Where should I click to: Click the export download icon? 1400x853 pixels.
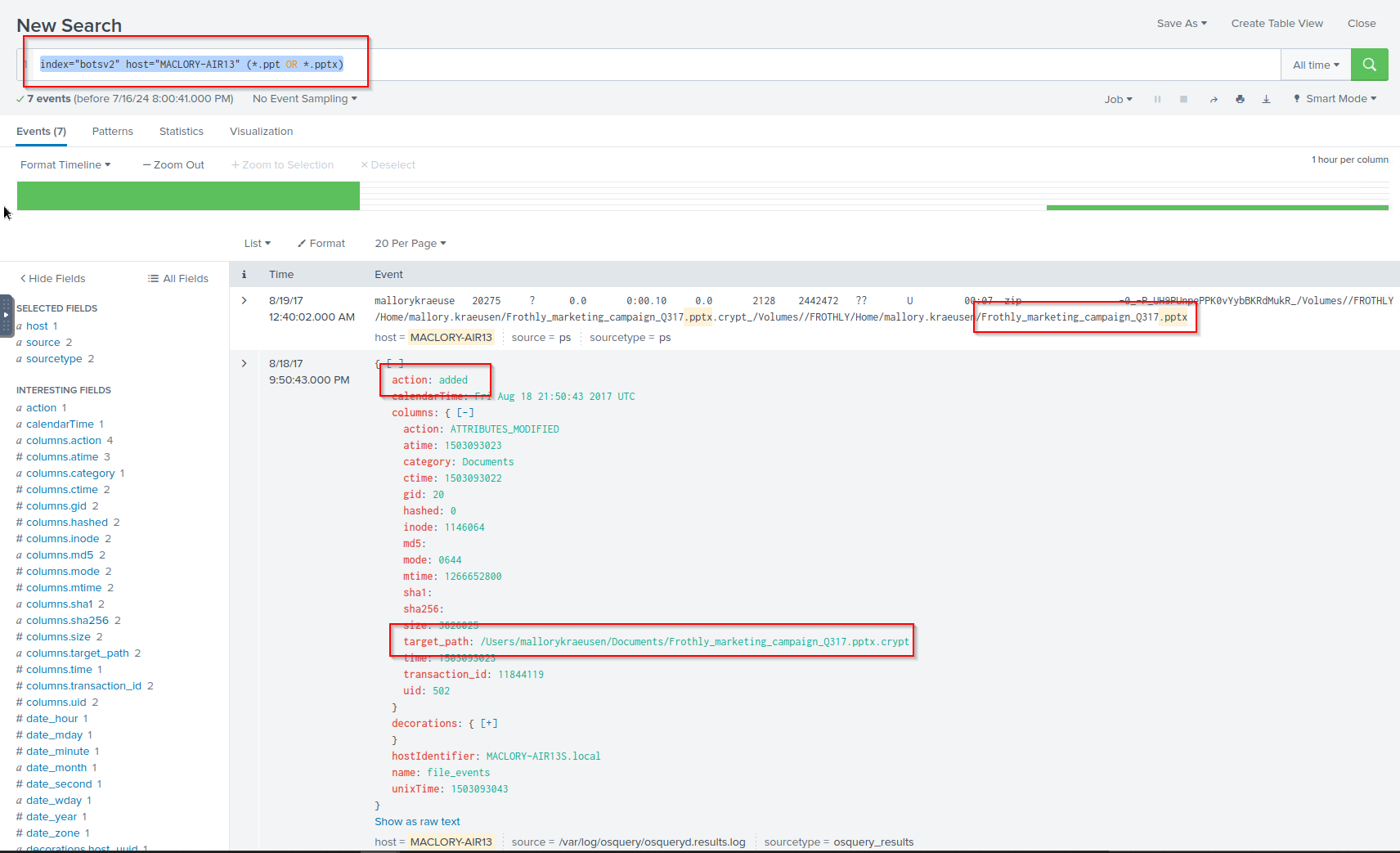[x=1266, y=99]
